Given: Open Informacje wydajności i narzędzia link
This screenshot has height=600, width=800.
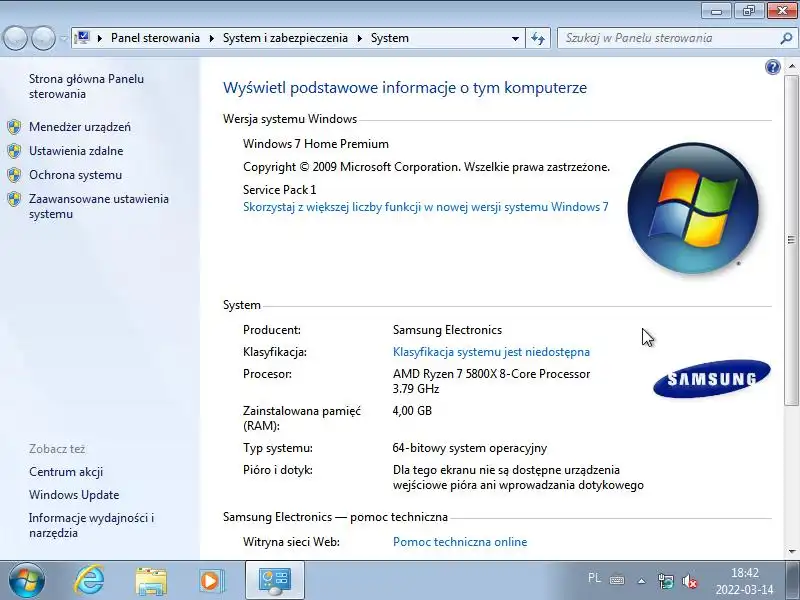Looking at the screenshot, I should [x=91, y=525].
